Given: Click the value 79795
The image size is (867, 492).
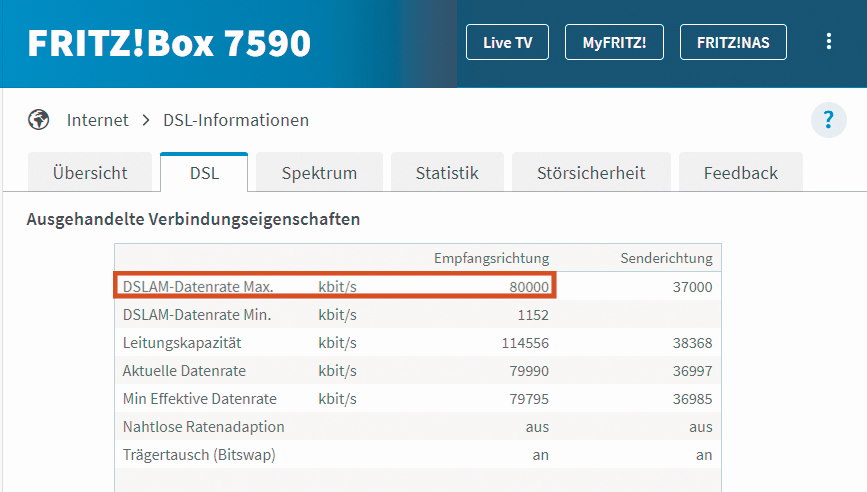Looking at the screenshot, I should tap(529, 399).
